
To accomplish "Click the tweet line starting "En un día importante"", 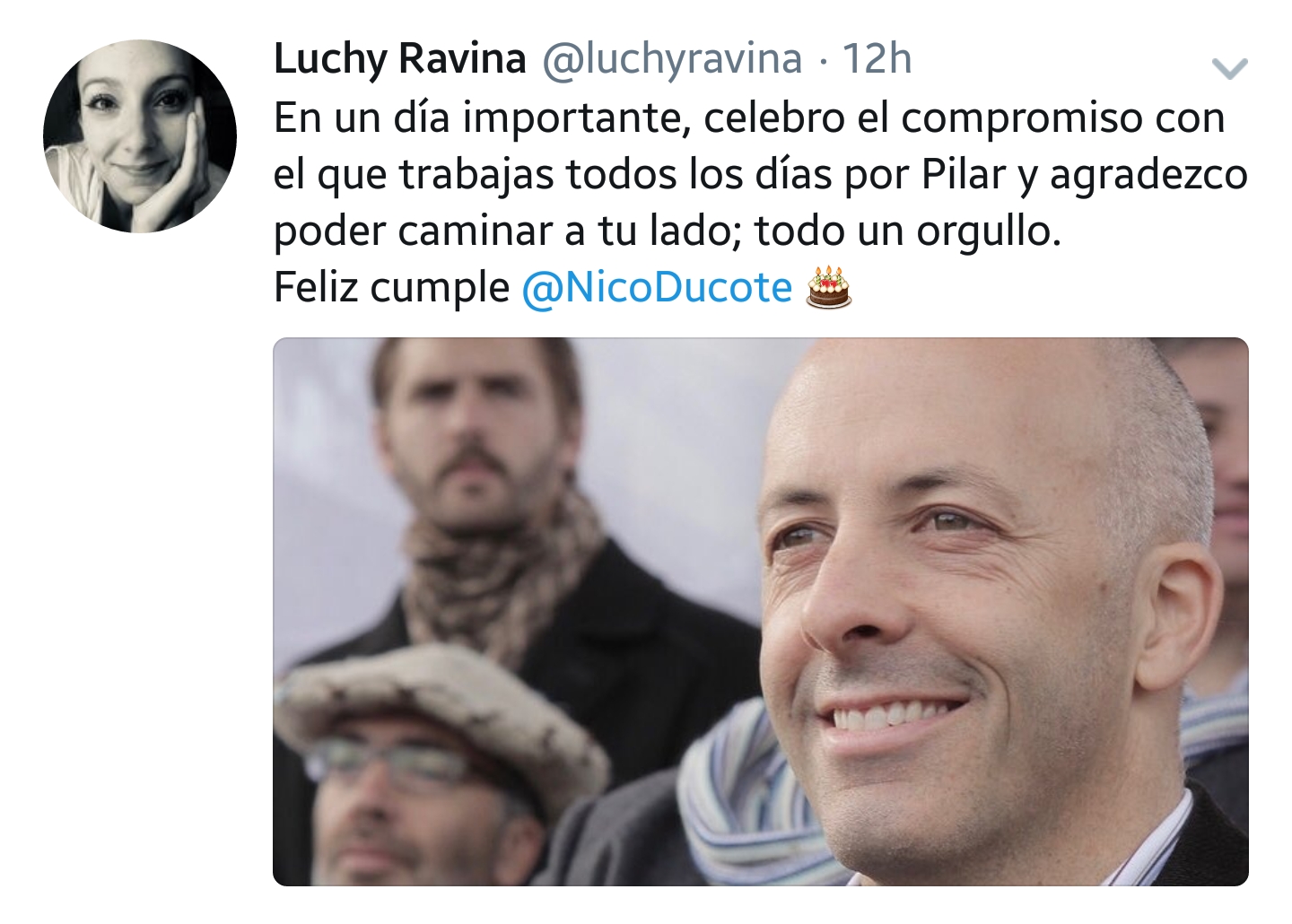I will (x=749, y=118).
